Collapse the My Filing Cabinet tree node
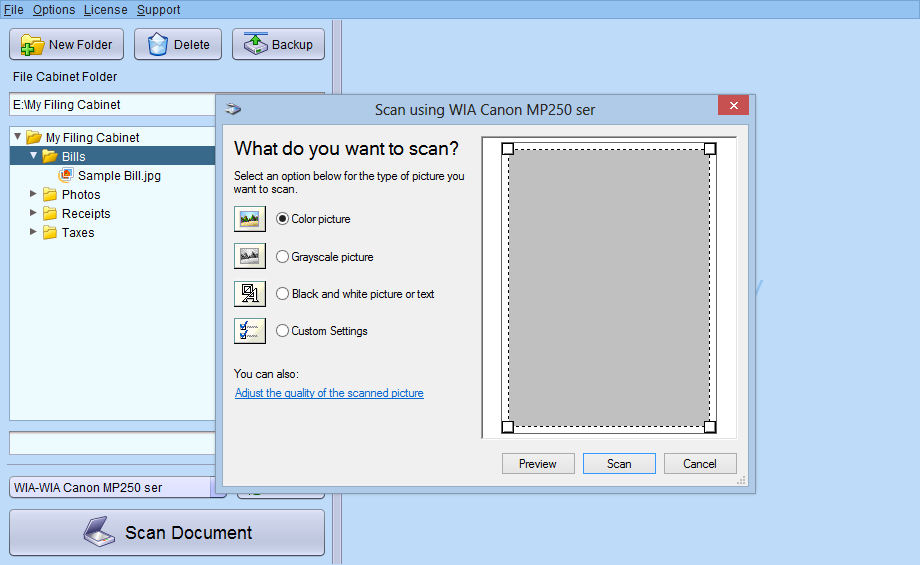The image size is (920, 565). (18, 137)
